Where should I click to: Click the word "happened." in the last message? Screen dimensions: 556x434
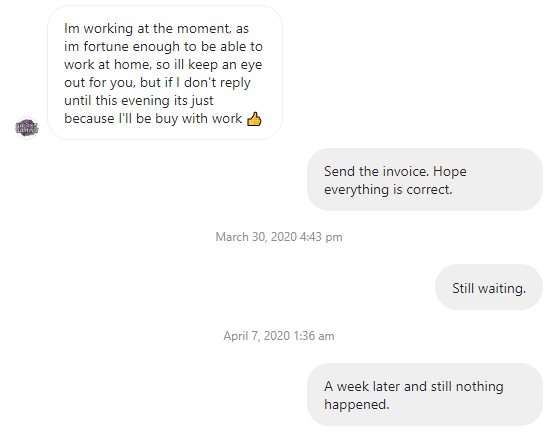[357, 405]
